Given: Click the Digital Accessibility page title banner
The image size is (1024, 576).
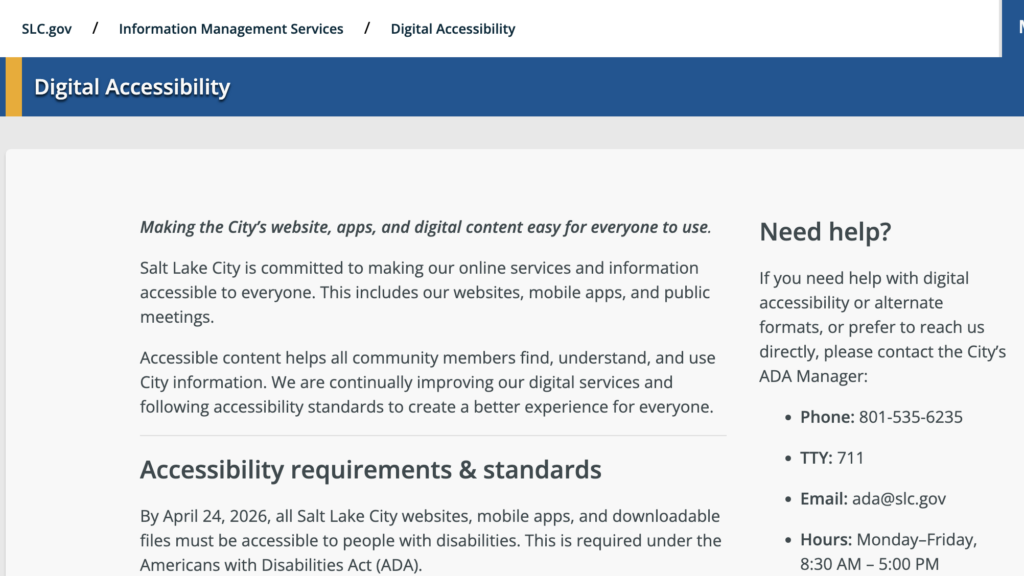Looking at the screenshot, I should (x=132, y=87).
